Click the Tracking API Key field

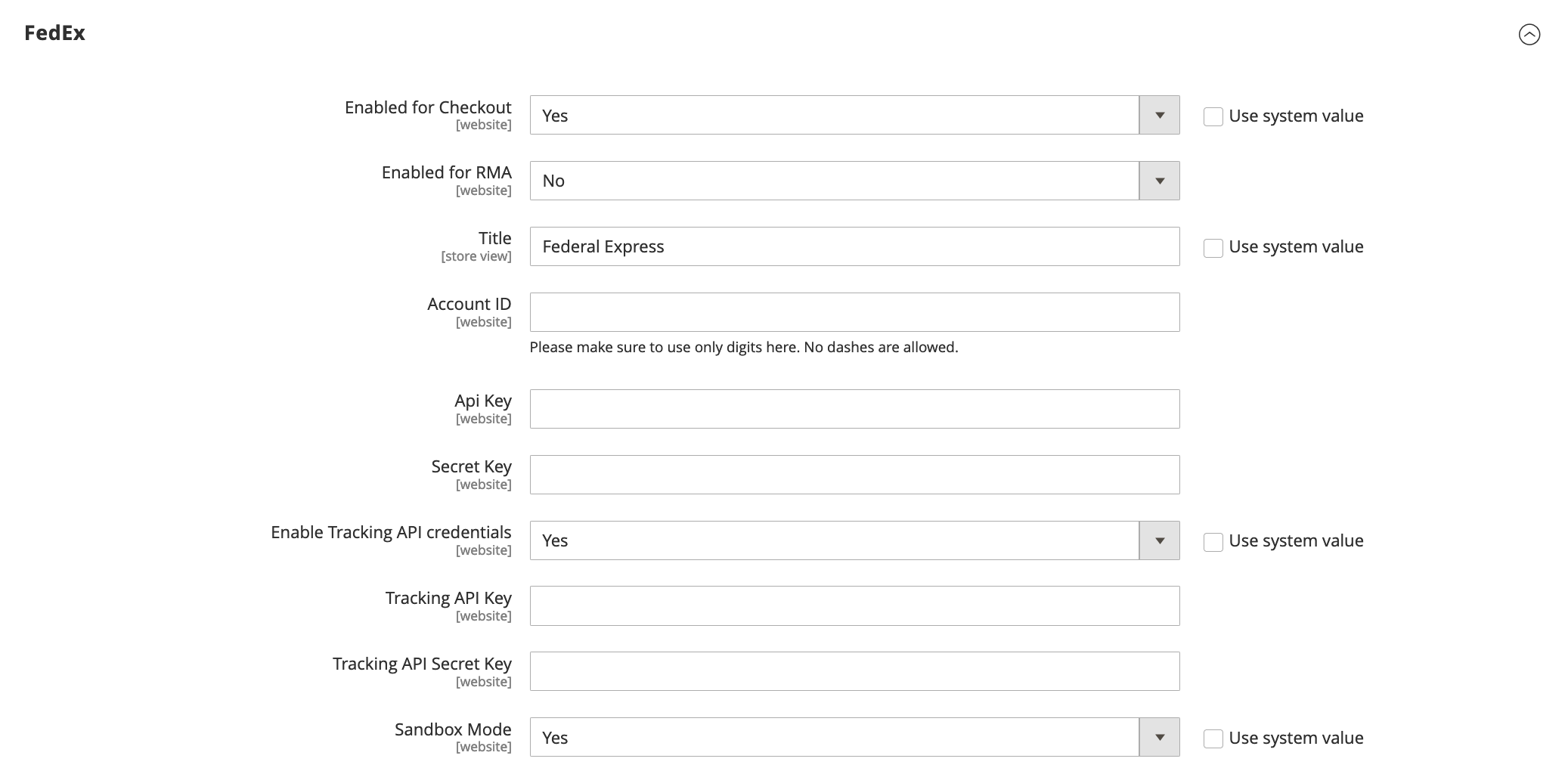tap(854, 605)
